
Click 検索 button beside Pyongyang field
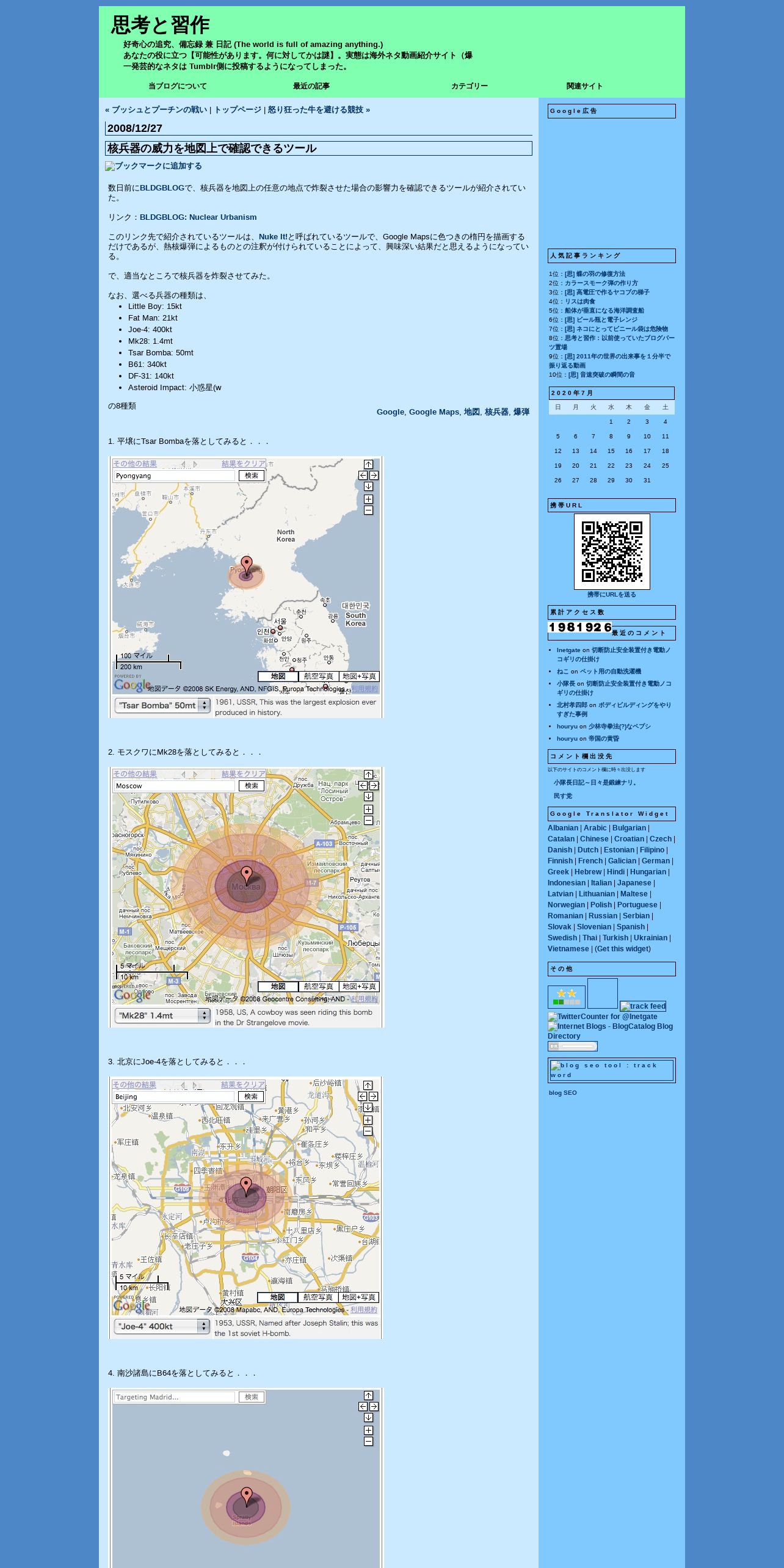[x=252, y=476]
